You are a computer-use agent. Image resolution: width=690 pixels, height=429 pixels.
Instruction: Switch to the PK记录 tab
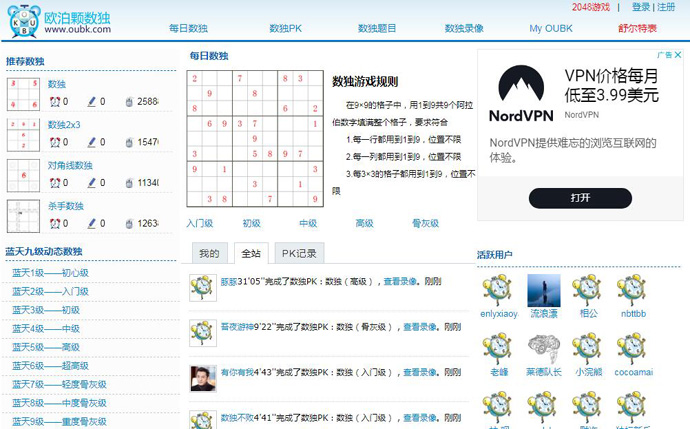298,253
